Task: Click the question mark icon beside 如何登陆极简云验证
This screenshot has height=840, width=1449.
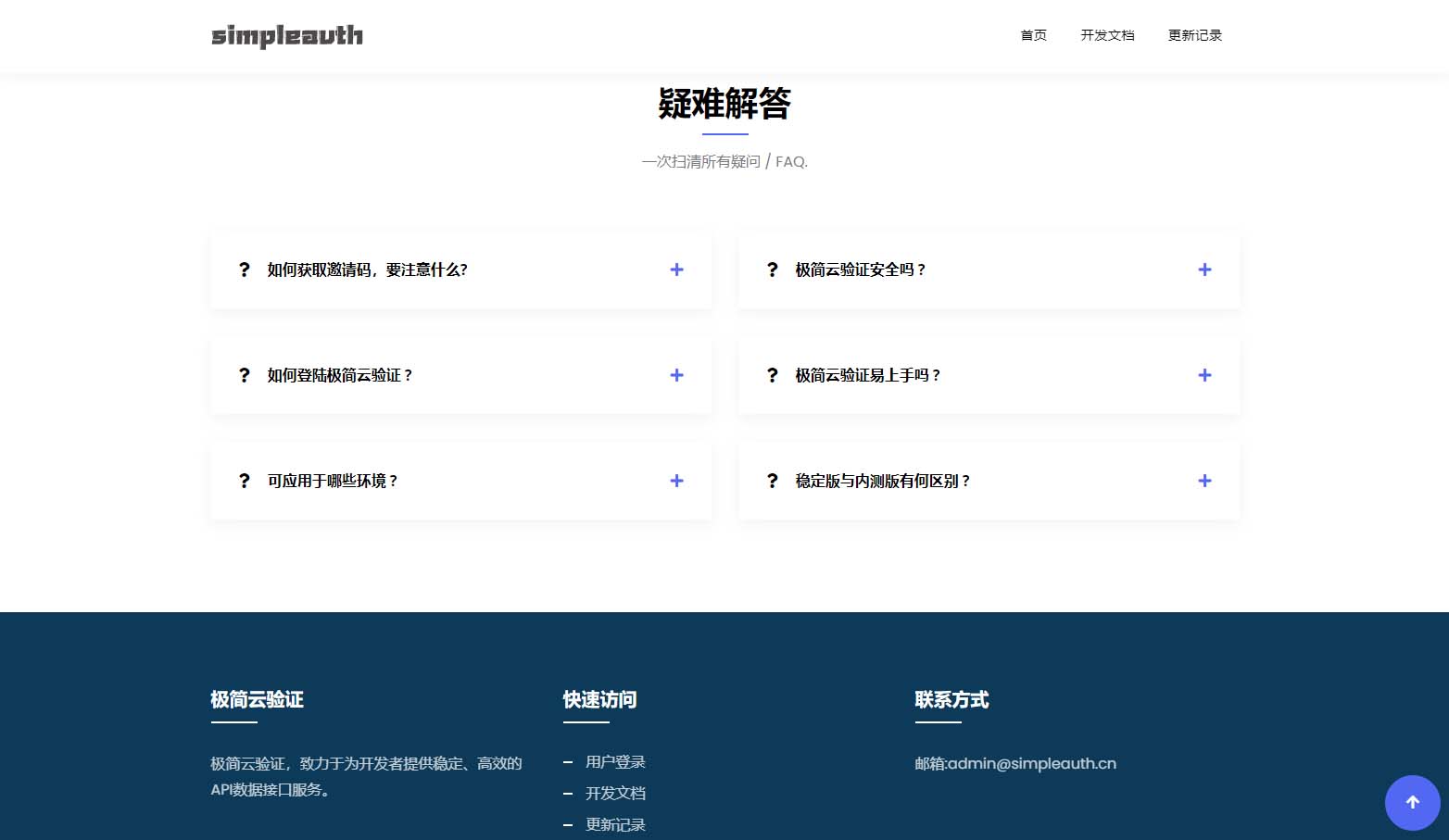Action: pos(244,375)
